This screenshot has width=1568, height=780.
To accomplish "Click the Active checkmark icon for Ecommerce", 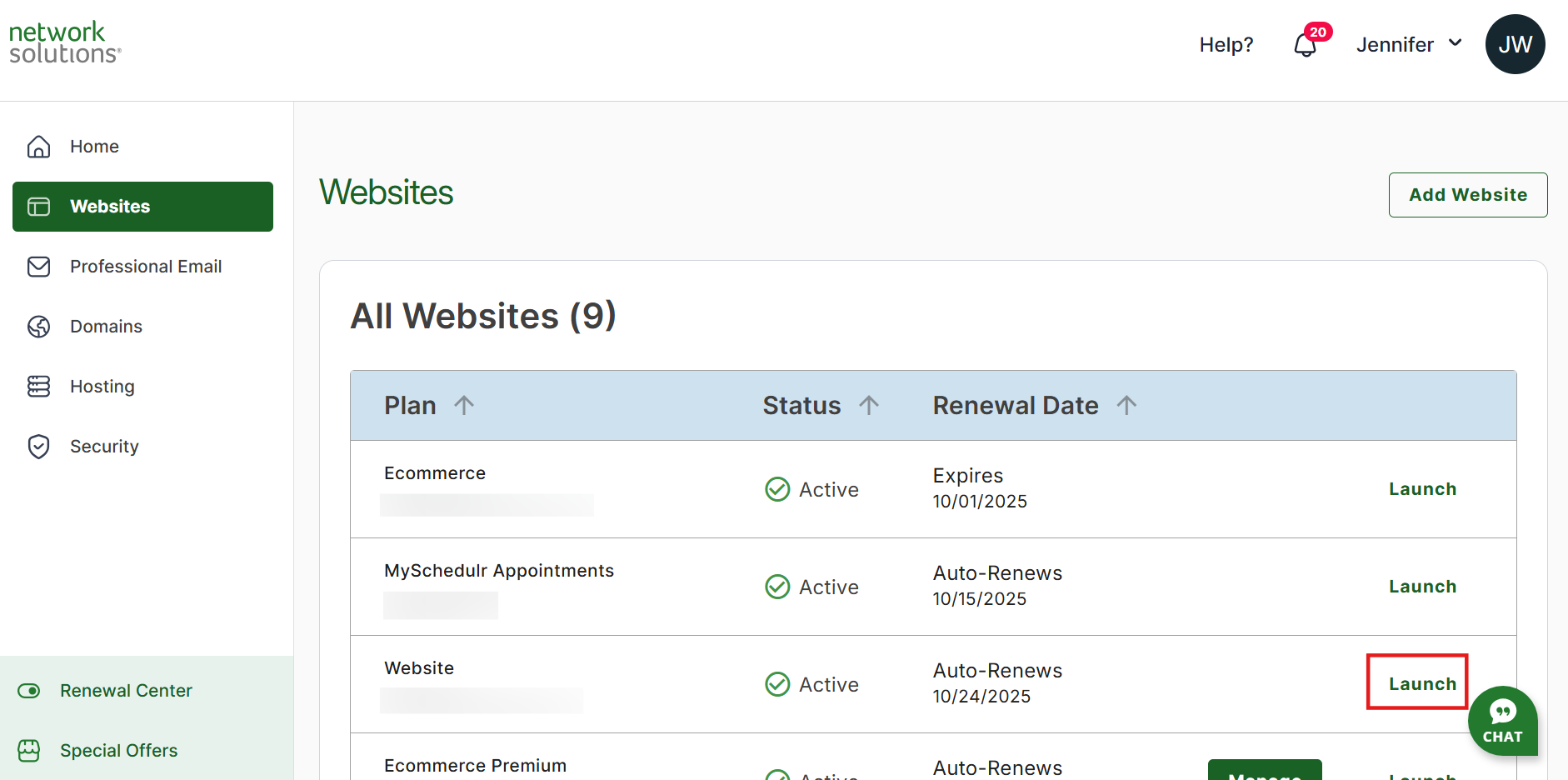I will 777,489.
